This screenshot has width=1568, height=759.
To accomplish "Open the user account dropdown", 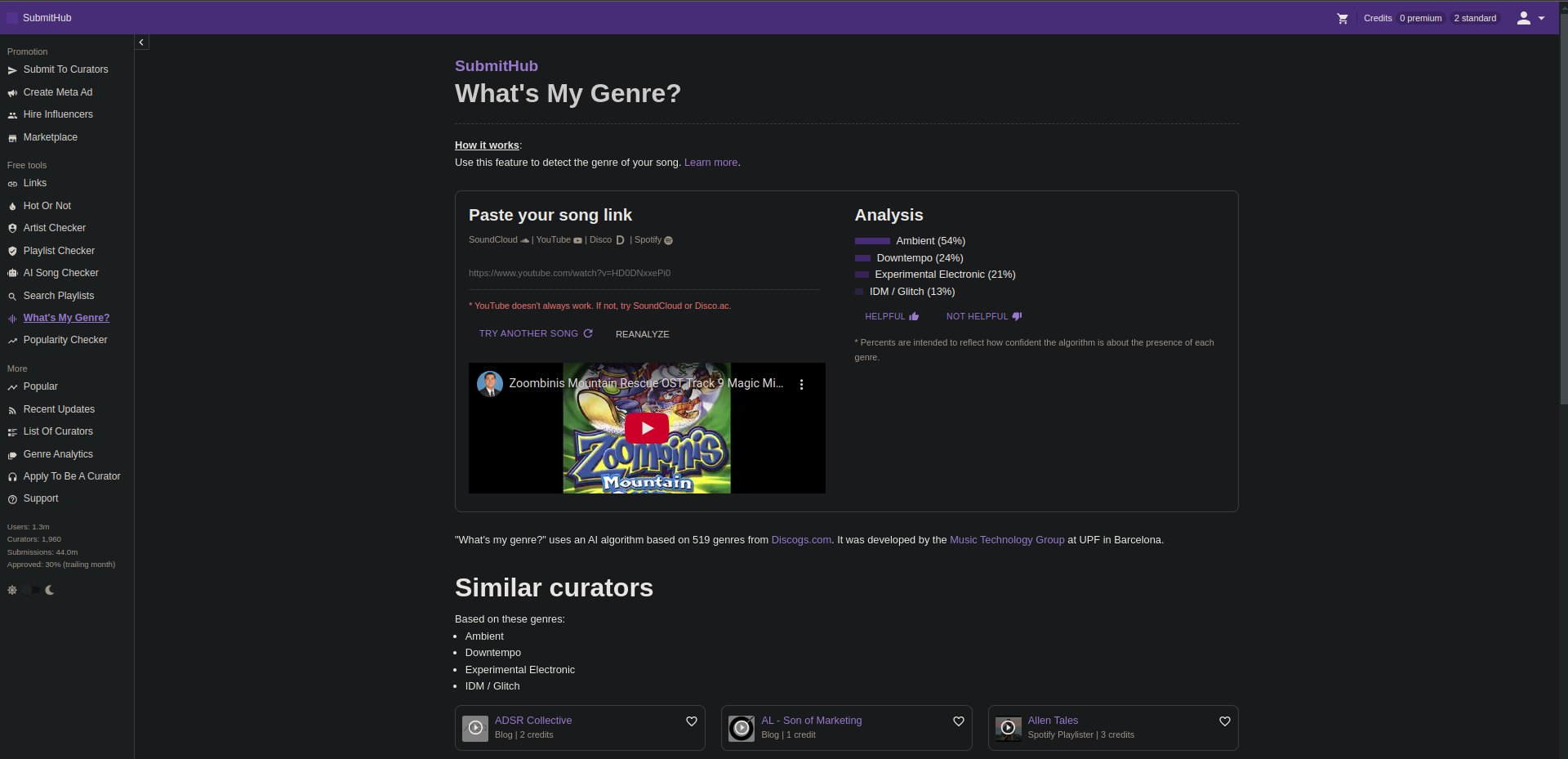I will (1530, 18).
